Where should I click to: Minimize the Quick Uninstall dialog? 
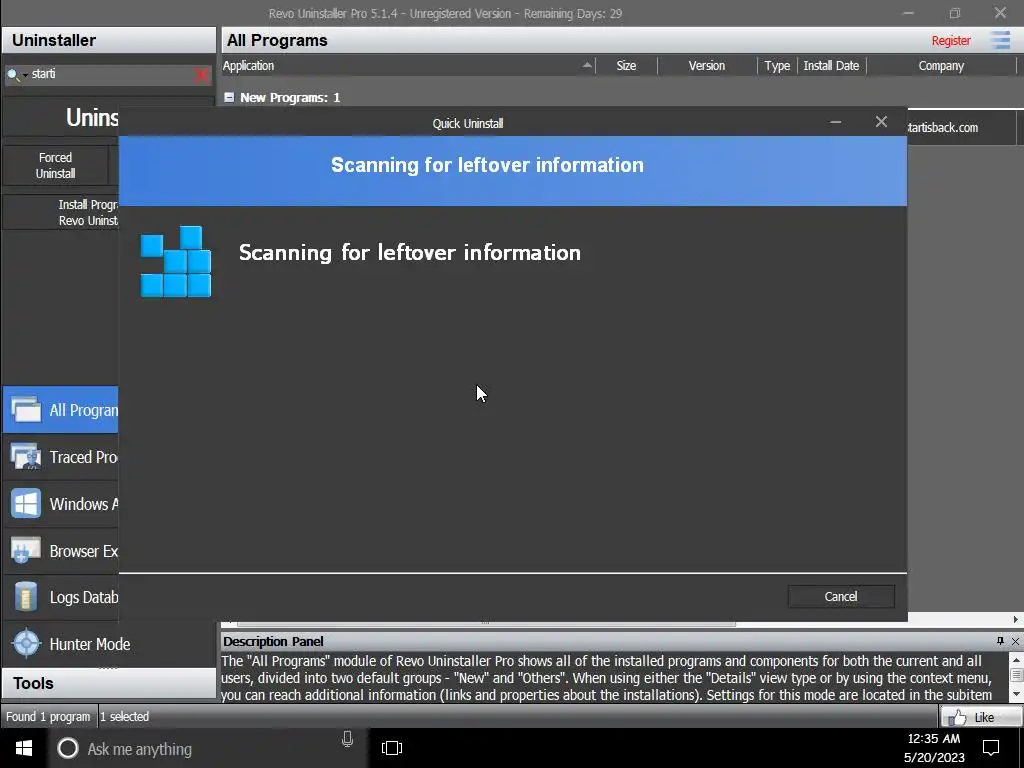coord(835,122)
